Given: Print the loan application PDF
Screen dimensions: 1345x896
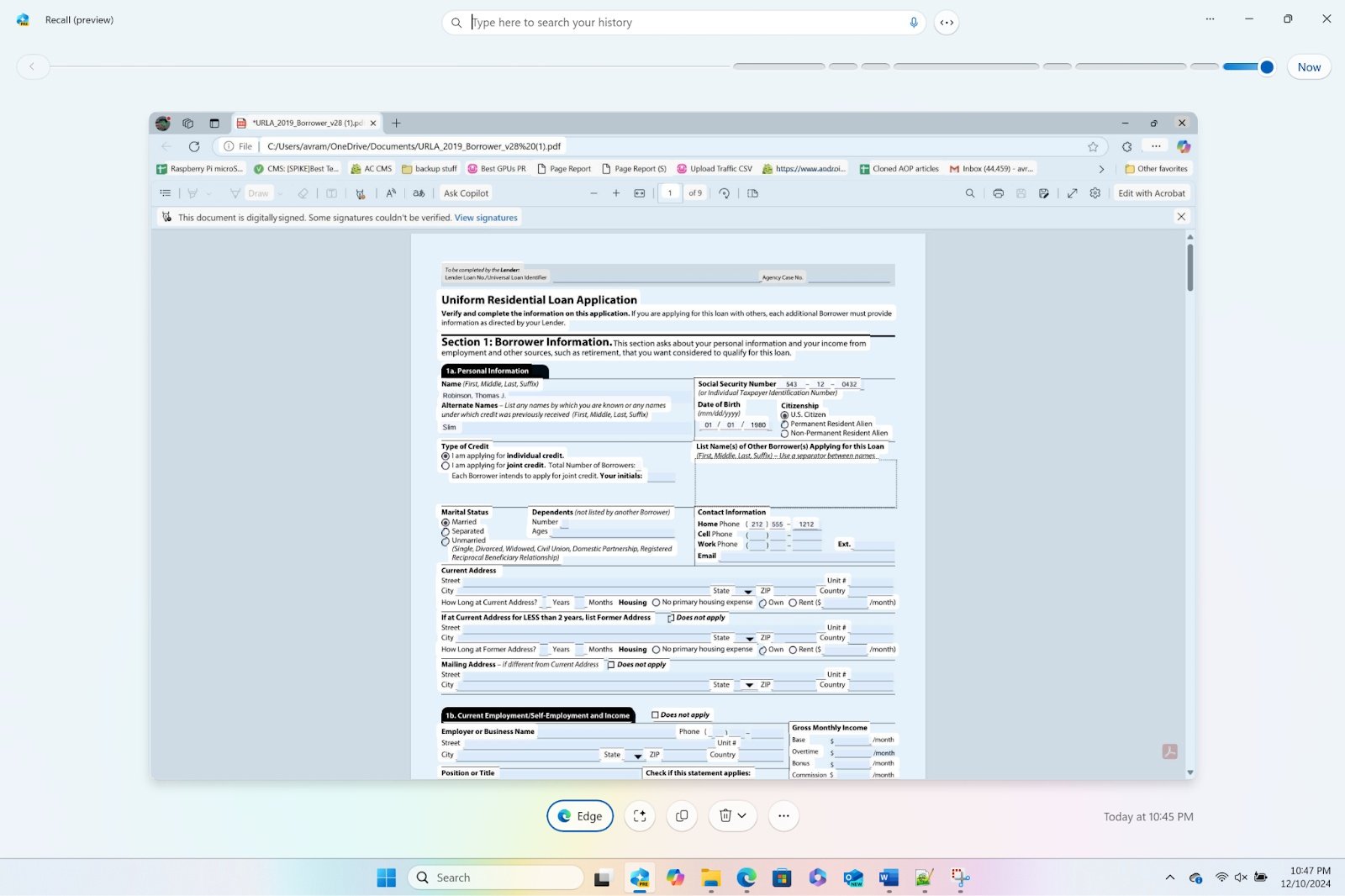Looking at the screenshot, I should point(998,193).
